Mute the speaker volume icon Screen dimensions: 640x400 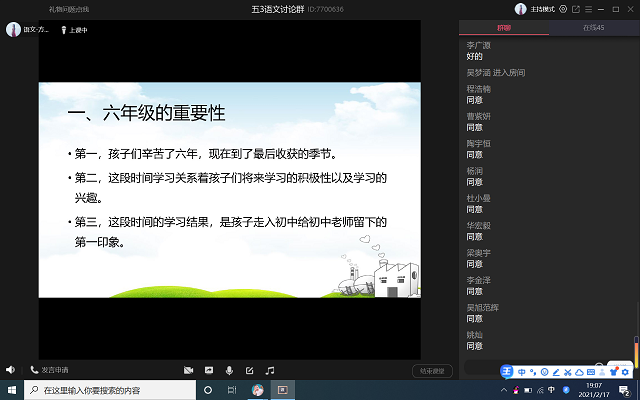pyautogui.click(x=9, y=370)
